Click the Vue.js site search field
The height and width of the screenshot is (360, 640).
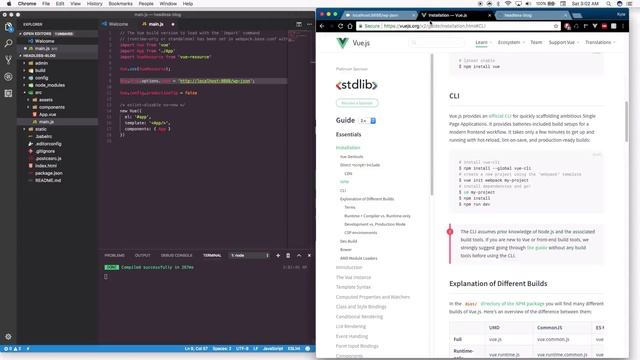coord(438,42)
